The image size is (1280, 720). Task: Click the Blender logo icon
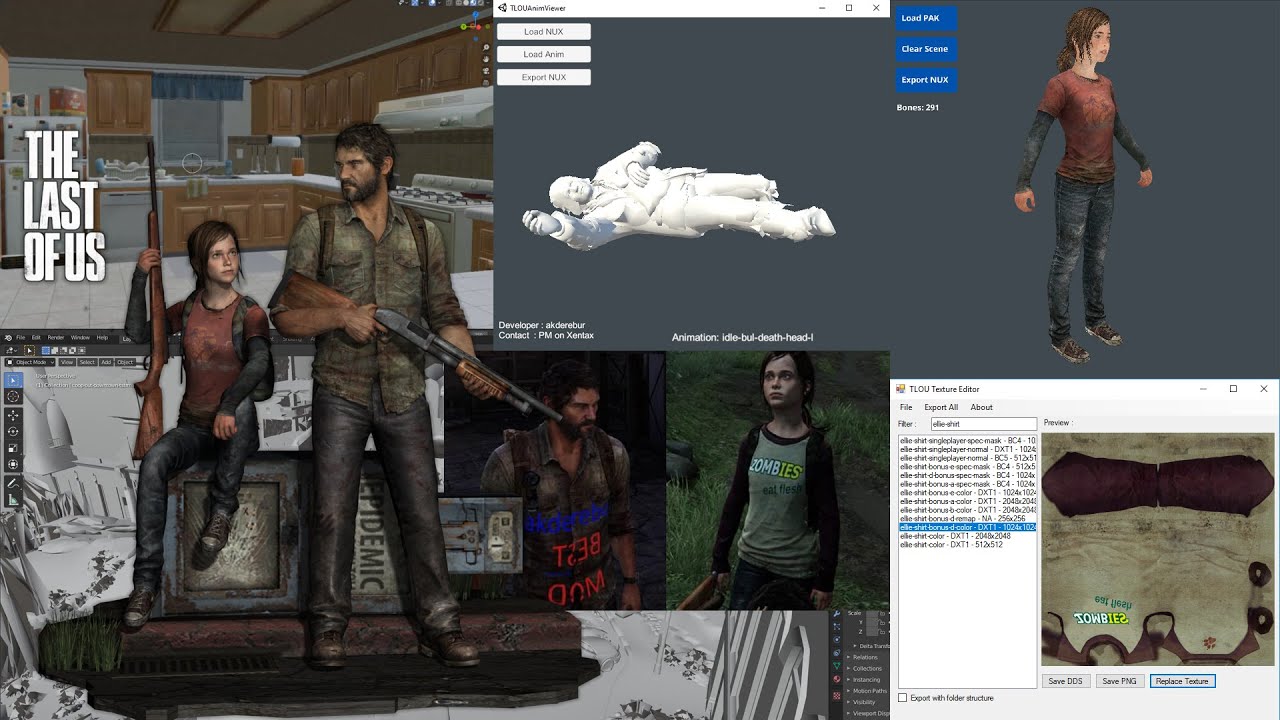click(8, 338)
